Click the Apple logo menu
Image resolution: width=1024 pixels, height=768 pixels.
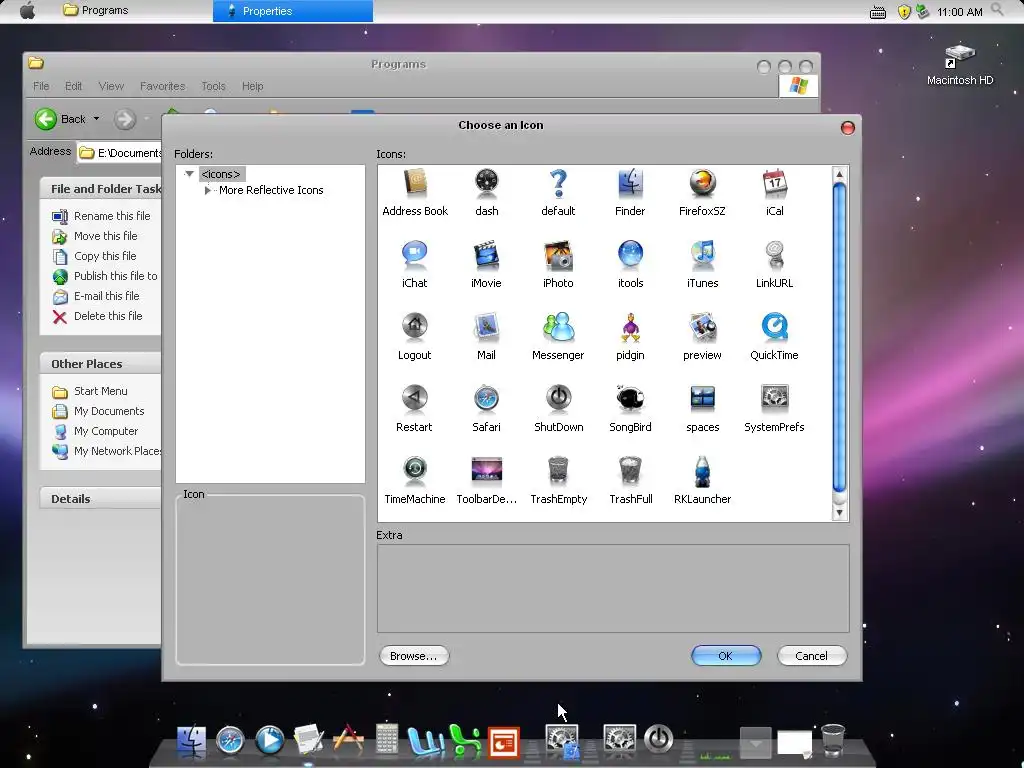pyautogui.click(x=27, y=10)
